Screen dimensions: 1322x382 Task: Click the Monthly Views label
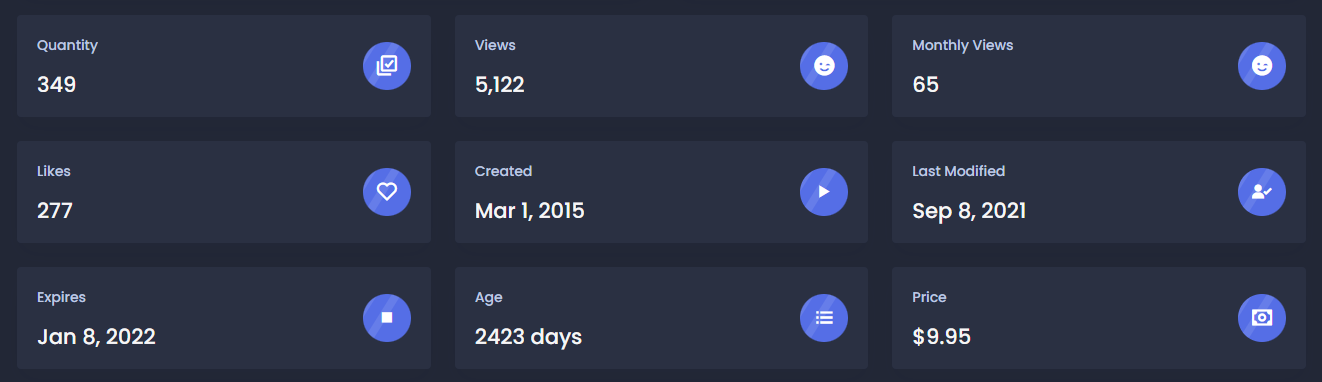click(x=963, y=45)
